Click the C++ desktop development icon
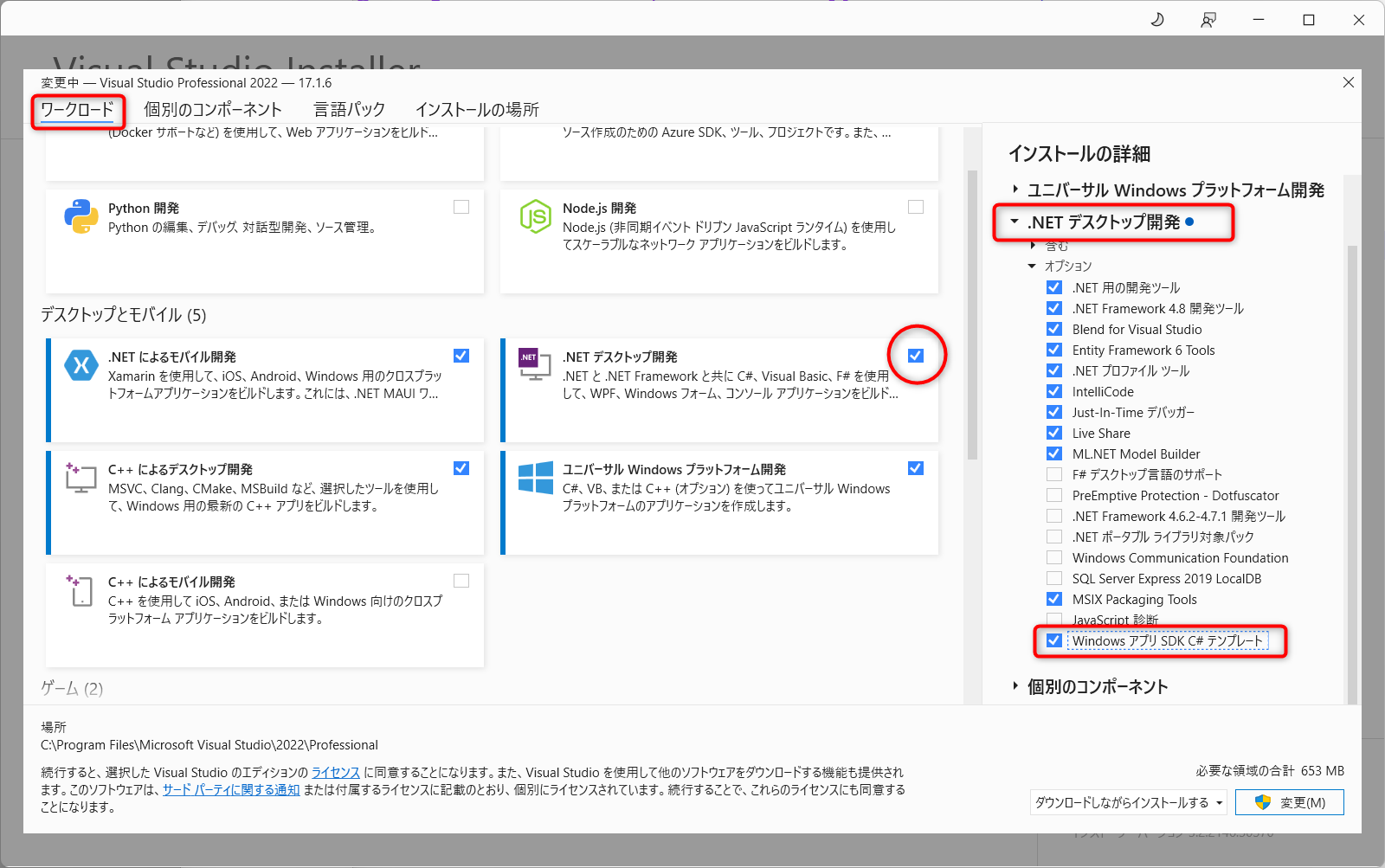Viewport: 1385px width, 868px height. pyautogui.click(x=81, y=478)
